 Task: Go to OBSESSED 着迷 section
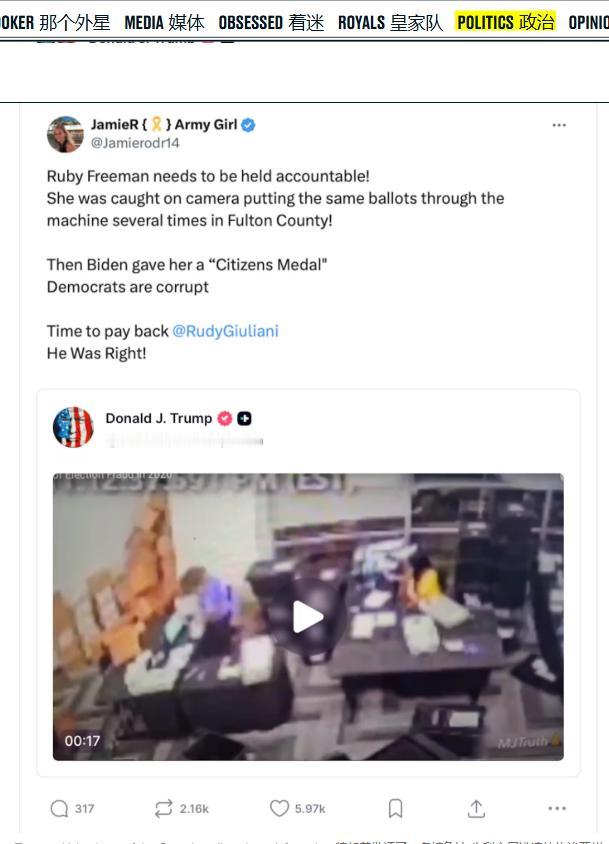pos(271,22)
